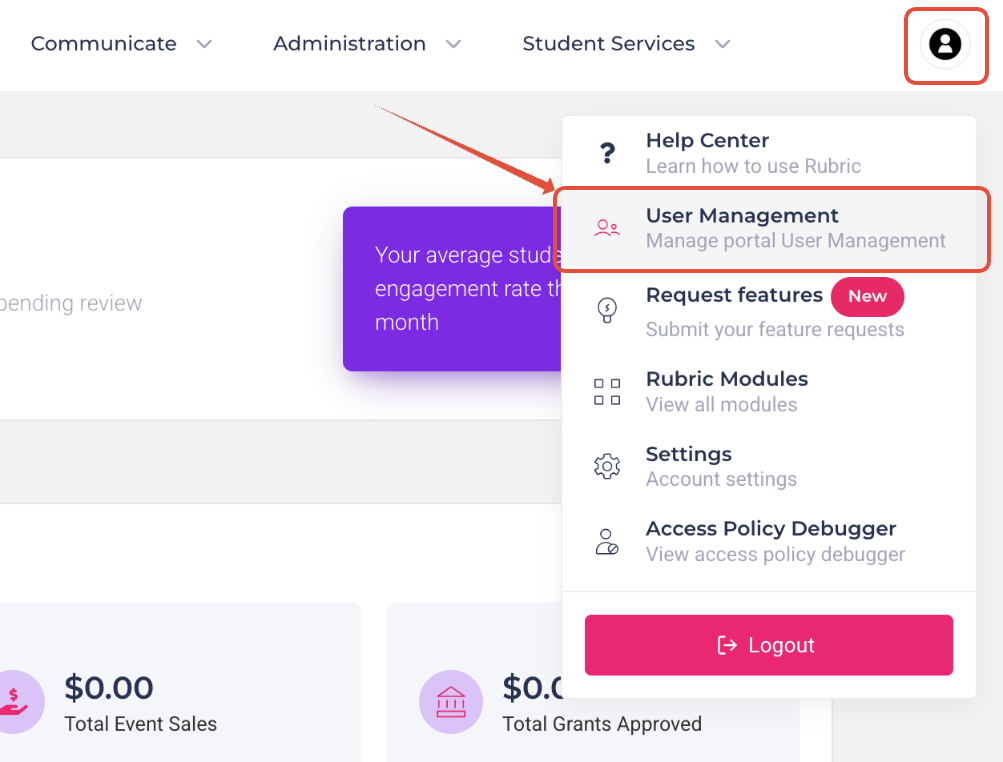Expand the Administration dropdown chevron
This screenshot has height=762, width=1003.
pyautogui.click(x=454, y=44)
